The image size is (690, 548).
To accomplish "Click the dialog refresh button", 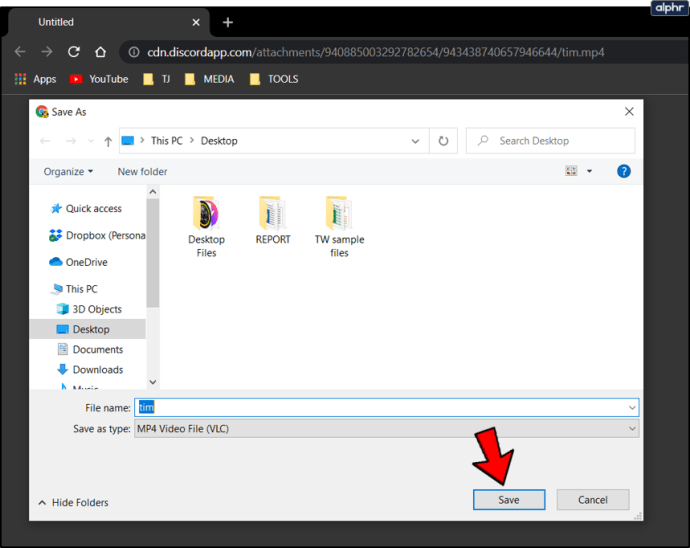I will click(444, 141).
